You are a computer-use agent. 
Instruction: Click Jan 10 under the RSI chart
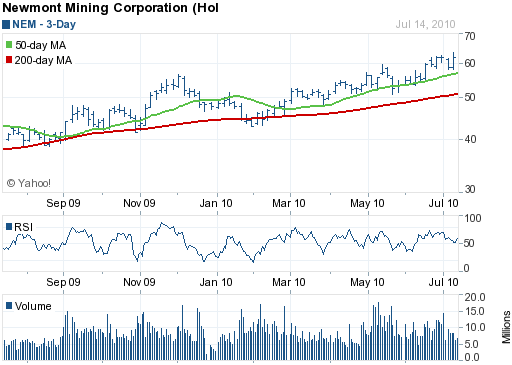(x=216, y=282)
